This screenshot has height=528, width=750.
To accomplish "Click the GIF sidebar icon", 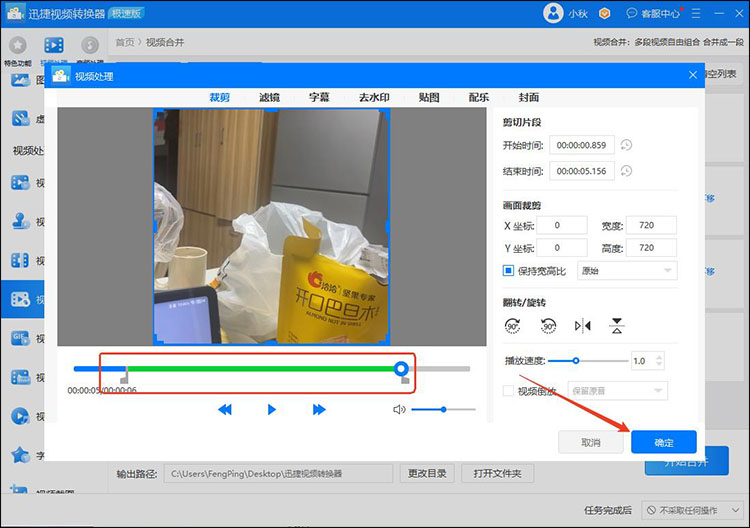I will 20,338.
